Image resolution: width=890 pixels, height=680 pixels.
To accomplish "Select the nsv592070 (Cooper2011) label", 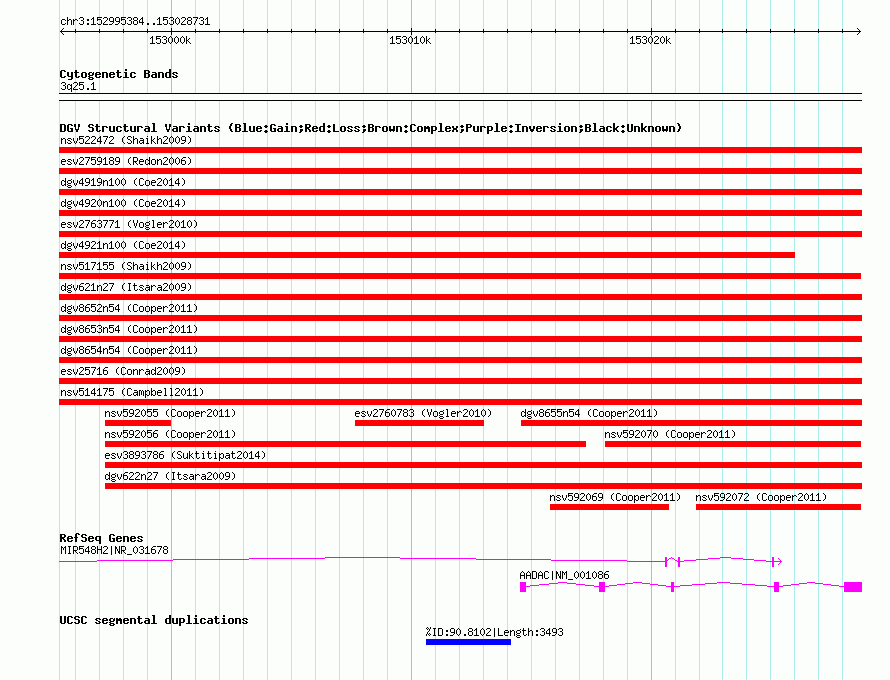I will [670, 434].
